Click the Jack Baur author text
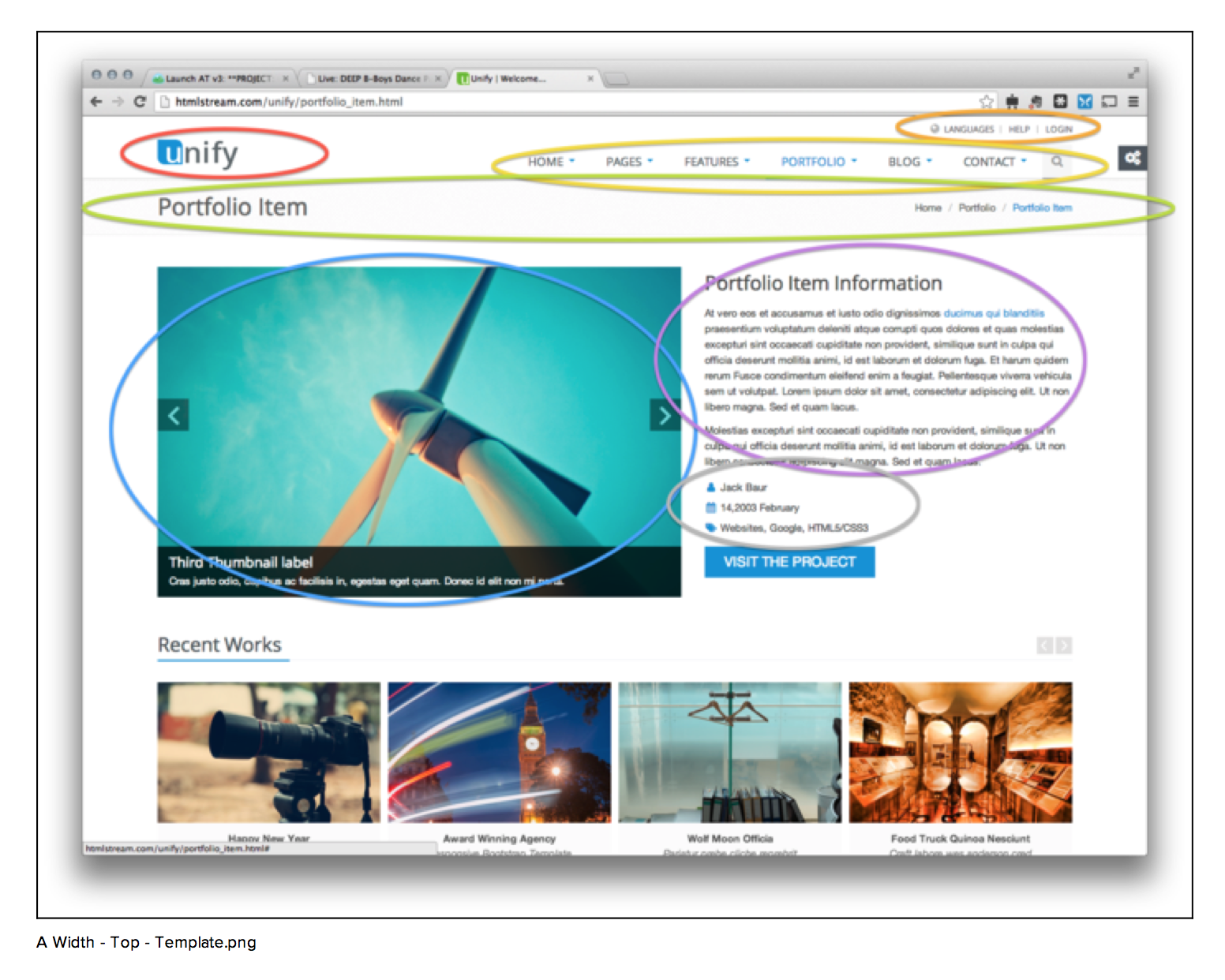 click(x=744, y=488)
